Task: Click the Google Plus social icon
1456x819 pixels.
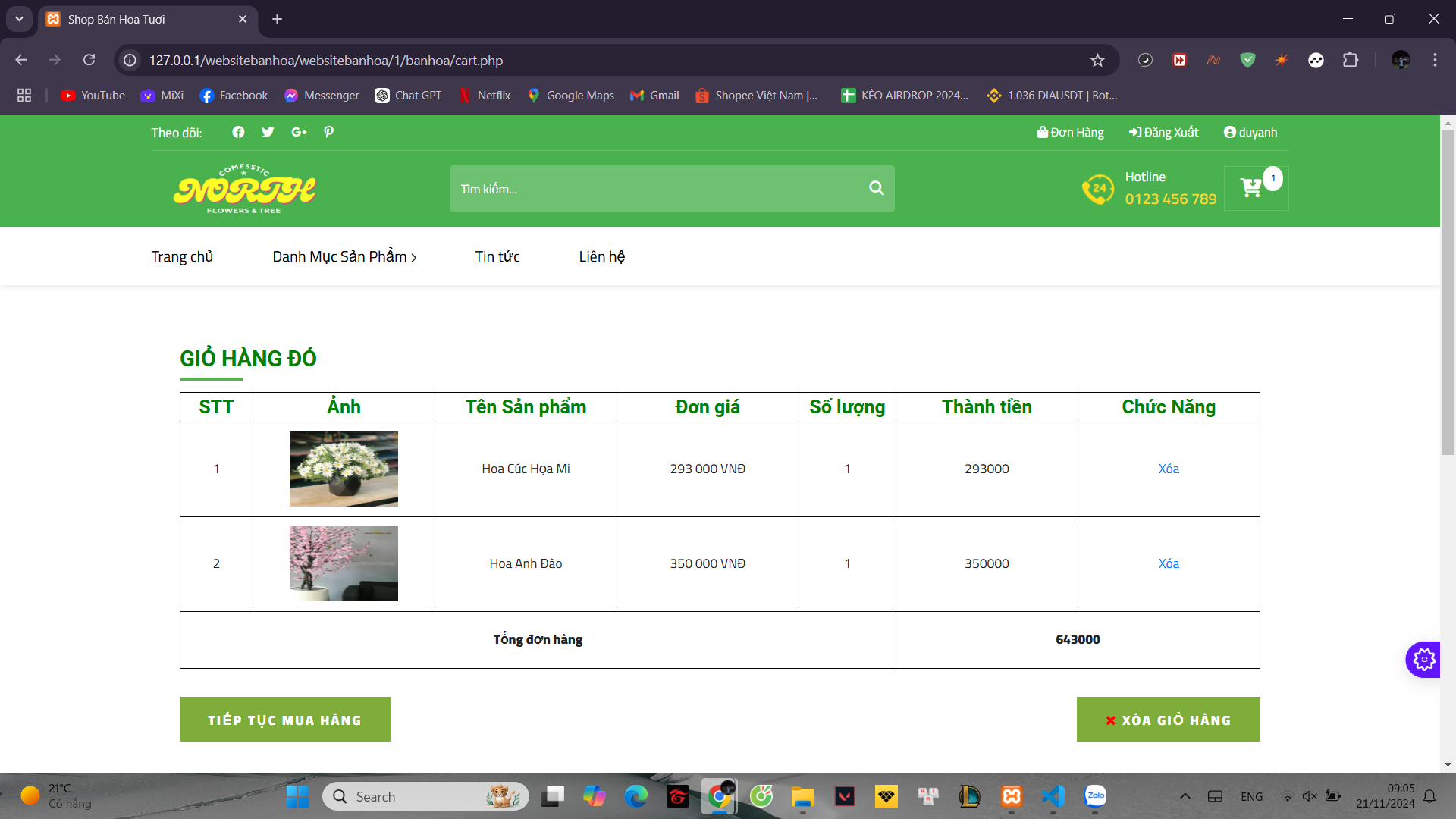Action: tap(300, 131)
